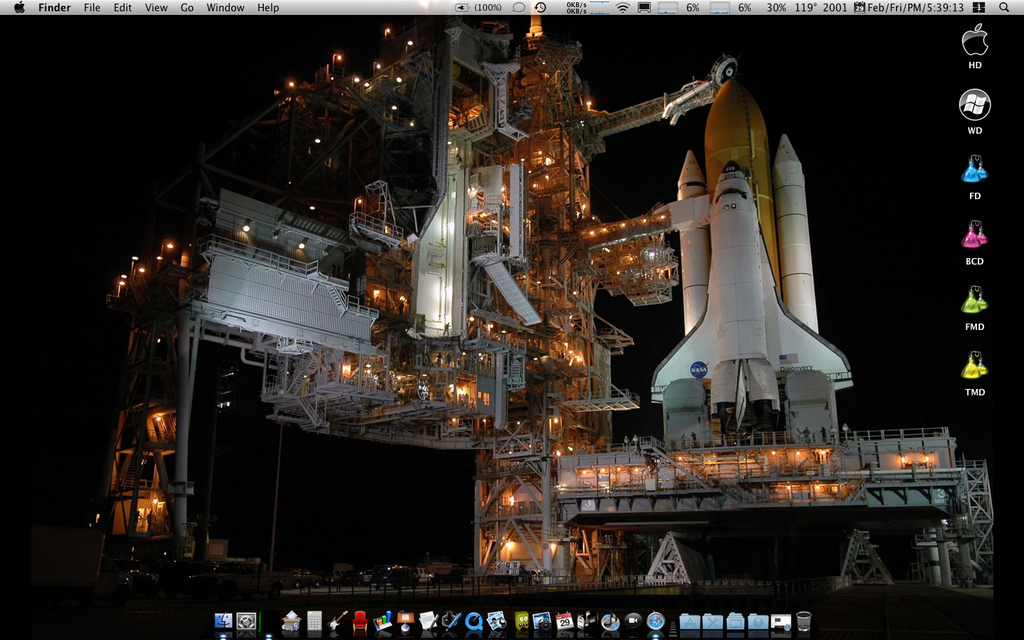Launch Calculator from the Dock
Screen dimensions: 1024x640
pyautogui.click(x=314, y=622)
